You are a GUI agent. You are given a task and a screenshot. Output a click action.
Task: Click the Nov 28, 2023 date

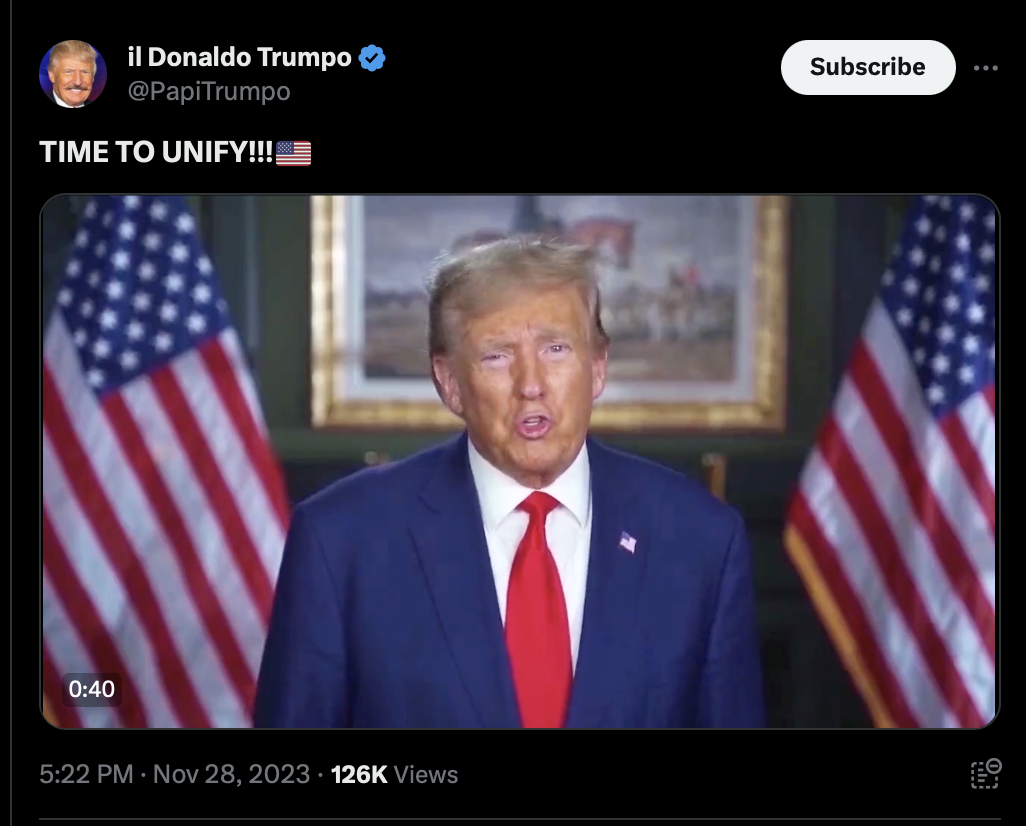click(x=231, y=774)
